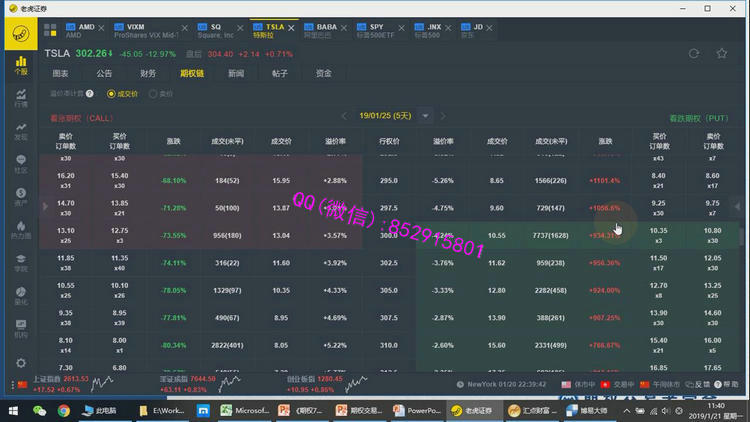
Task: Open the 新闻 (News) tab
Action: [x=235, y=73]
